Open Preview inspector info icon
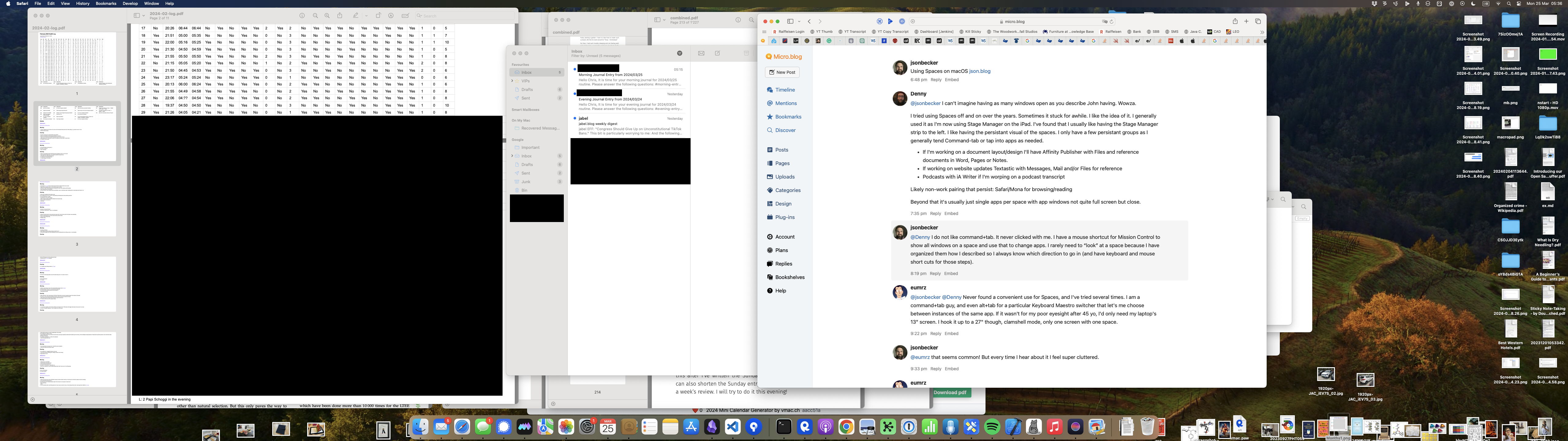 coord(303,16)
